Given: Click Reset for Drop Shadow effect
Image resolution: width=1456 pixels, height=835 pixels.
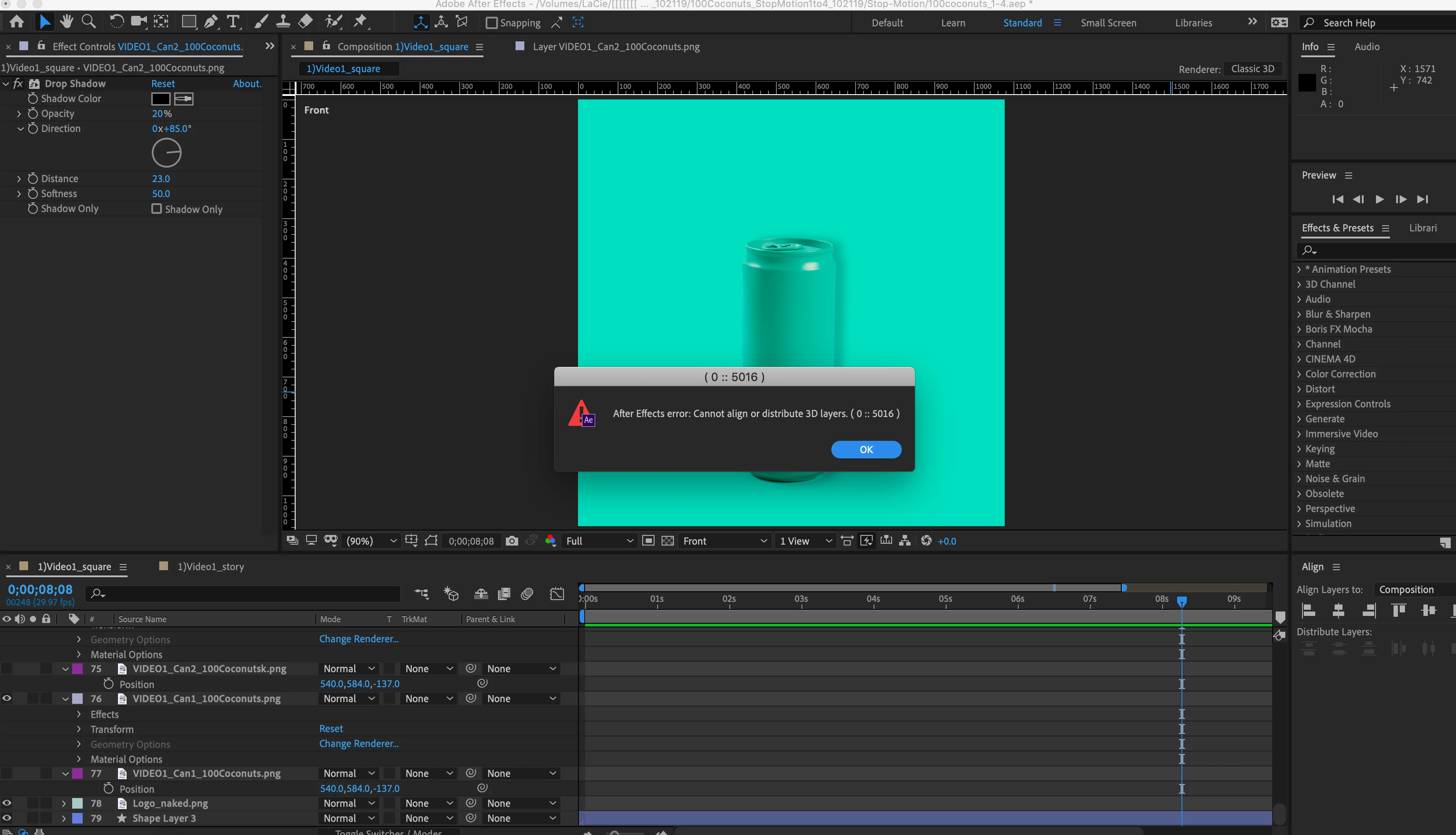Looking at the screenshot, I should (163, 84).
